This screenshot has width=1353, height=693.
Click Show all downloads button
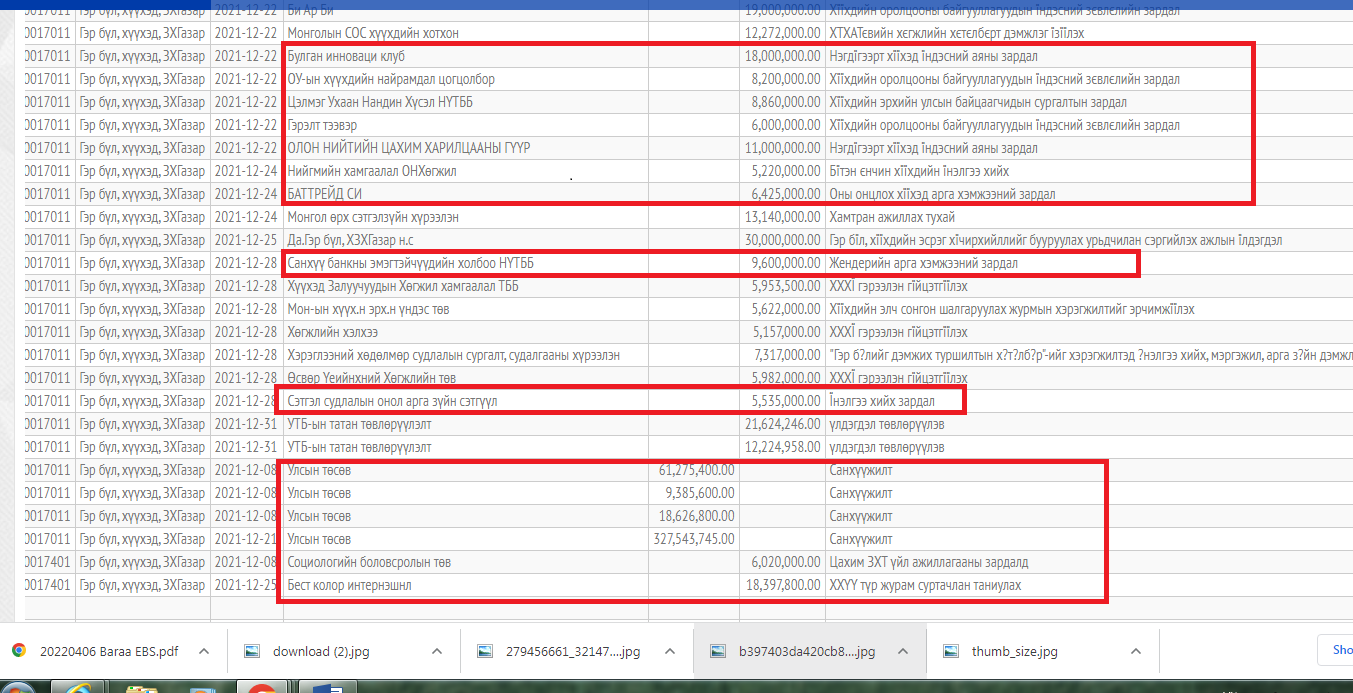click(1336, 650)
